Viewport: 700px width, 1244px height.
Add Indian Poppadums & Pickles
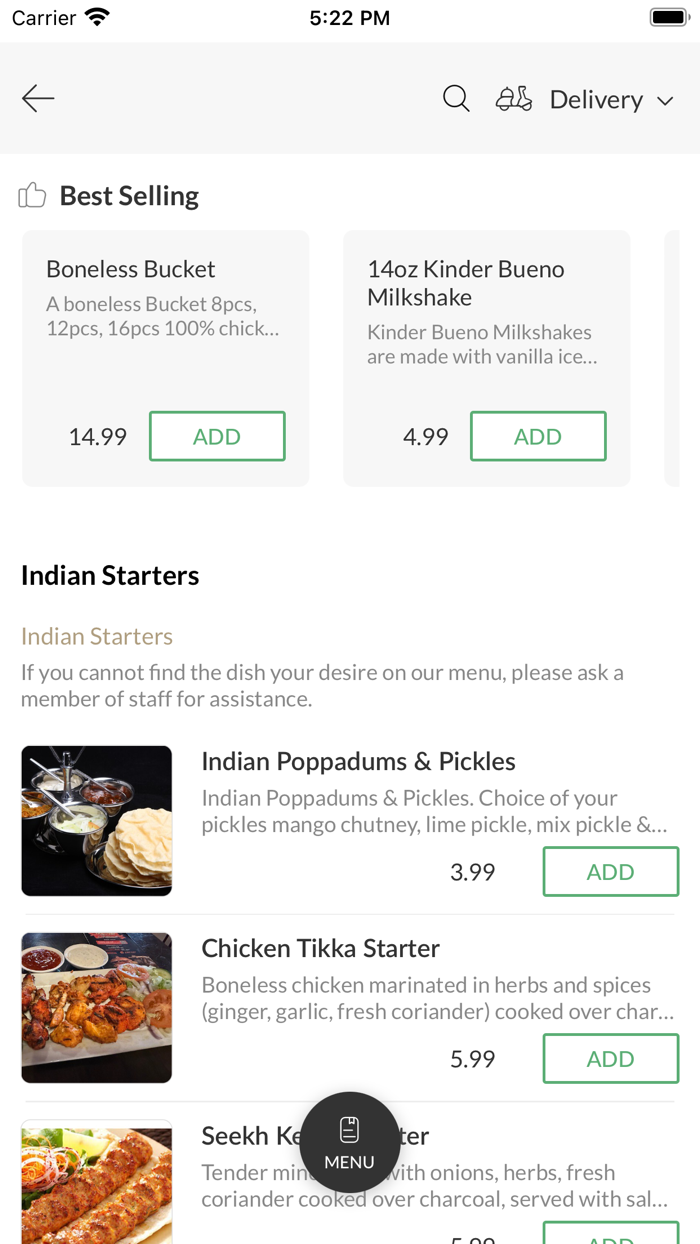click(x=610, y=872)
